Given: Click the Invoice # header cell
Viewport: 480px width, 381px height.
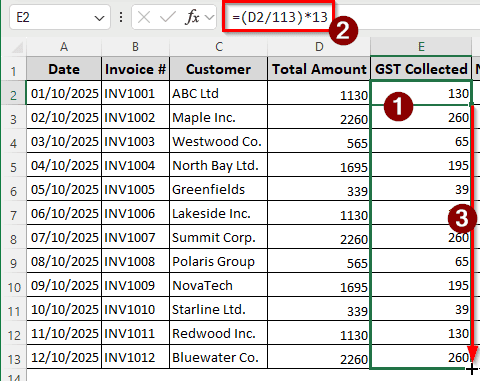Looking at the screenshot, I should click(x=135, y=69).
